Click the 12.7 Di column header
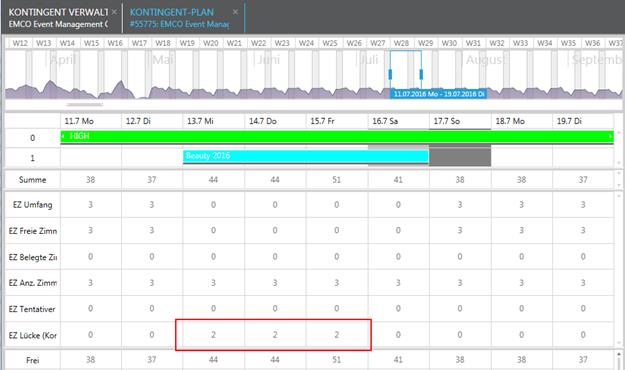 tap(152, 121)
